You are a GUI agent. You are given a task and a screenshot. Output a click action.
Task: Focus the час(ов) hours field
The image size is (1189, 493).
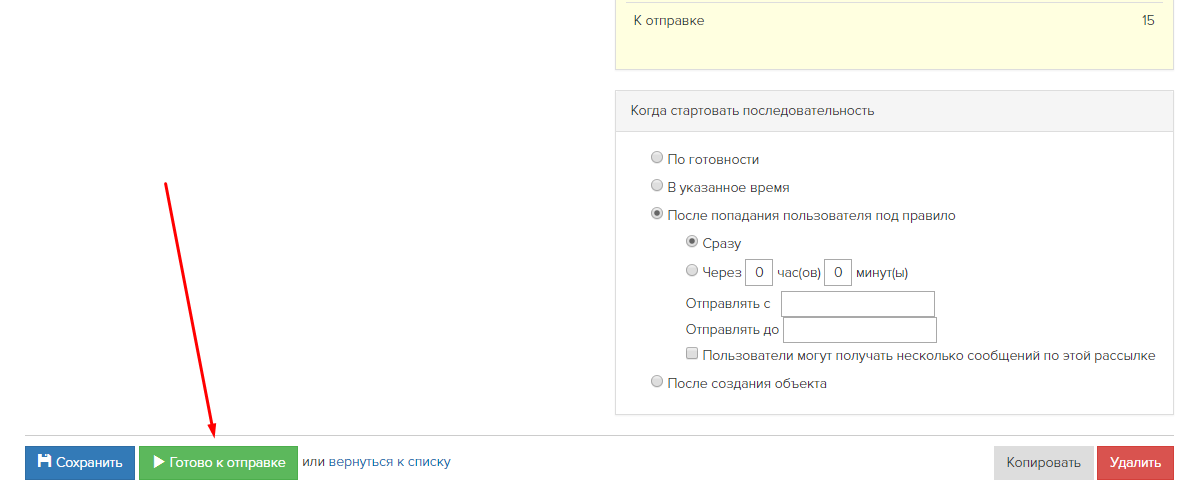point(759,272)
